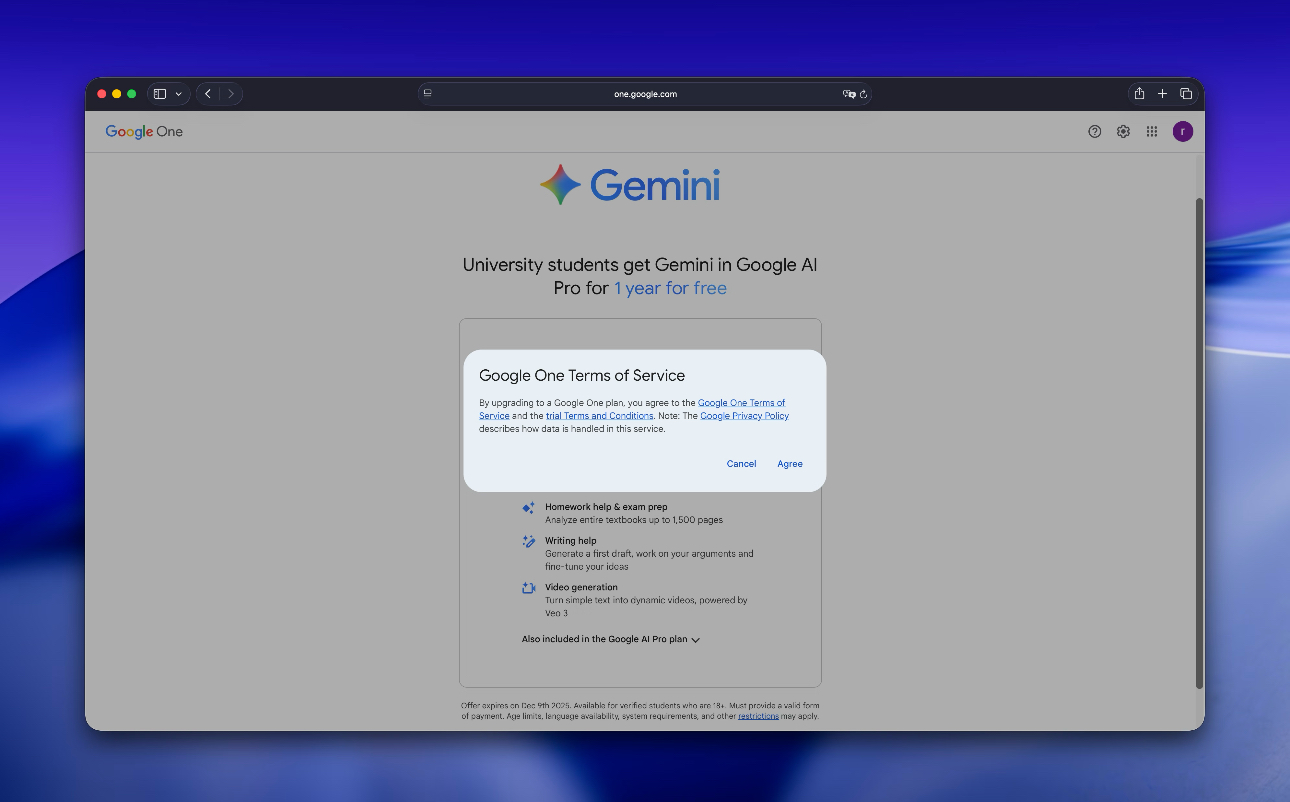Reload the page with the refresh icon
The height and width of the screenshot is (802, 1290).
tap(864, 94)
